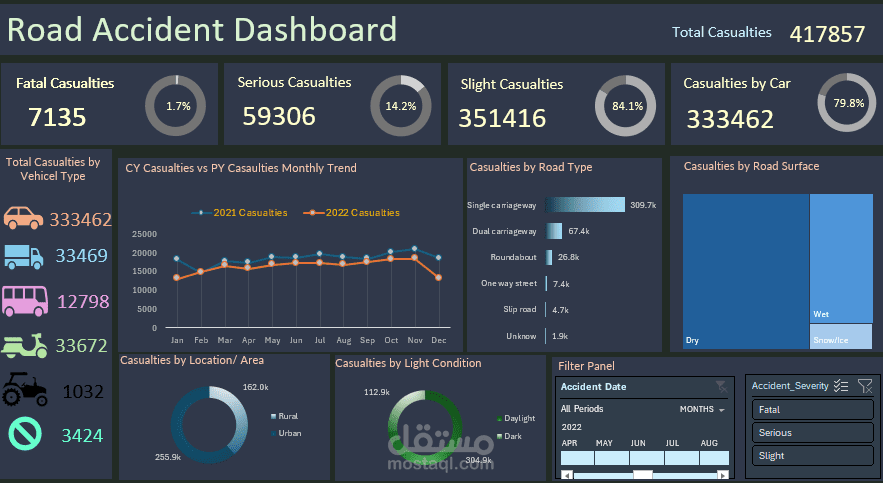Click the 255.9k urban data label
Image resolution: width=883 pixels, height=483 pixels.
click(x=168, y=457)
